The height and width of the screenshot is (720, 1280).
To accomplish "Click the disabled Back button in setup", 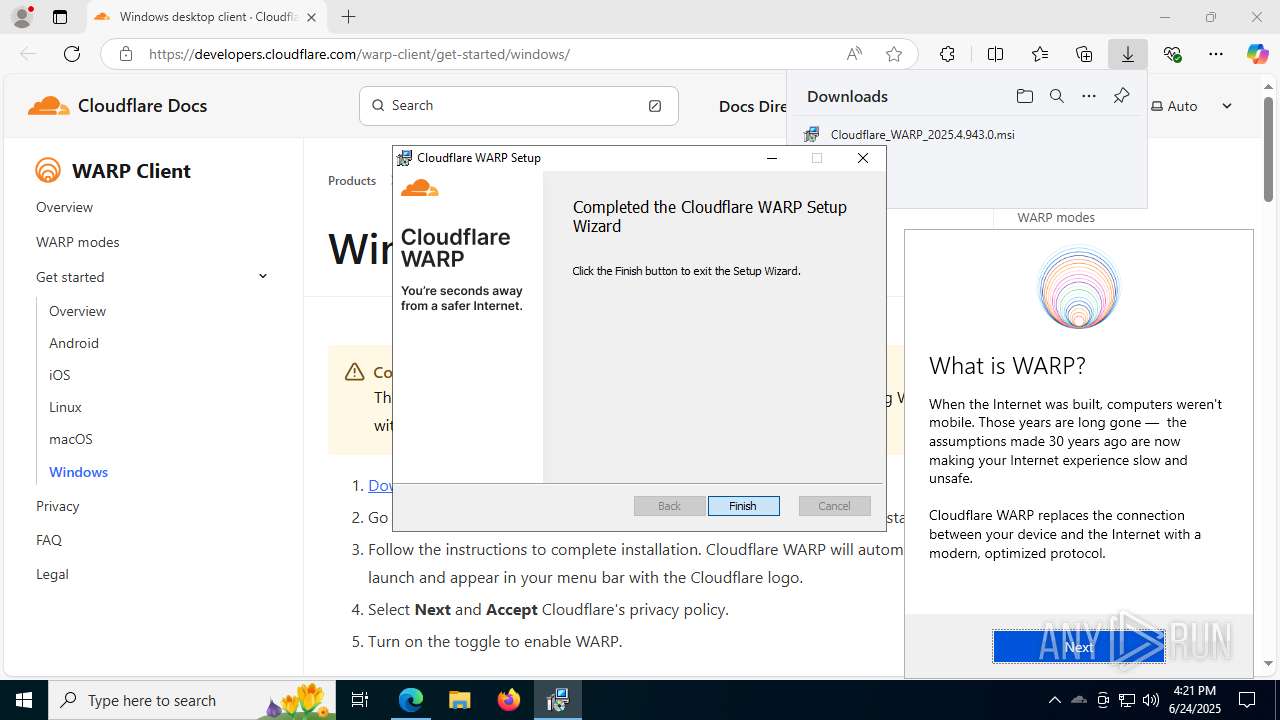I will [x=669, y=506].
